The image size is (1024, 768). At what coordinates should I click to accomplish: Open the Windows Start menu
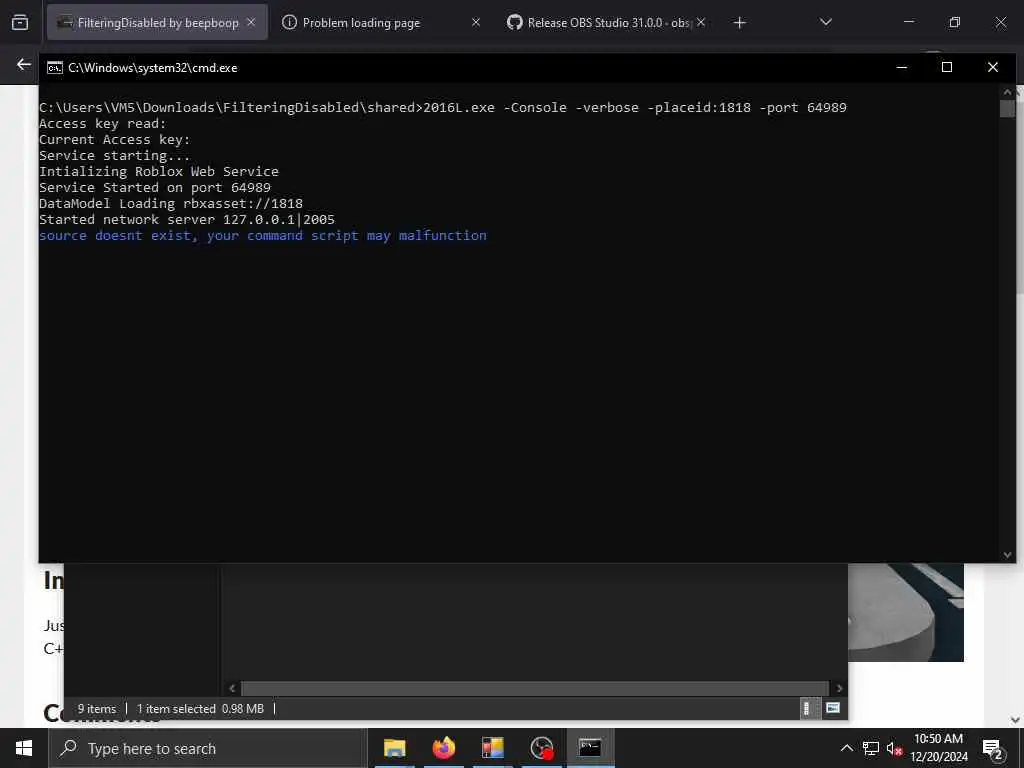pos(24,748)
